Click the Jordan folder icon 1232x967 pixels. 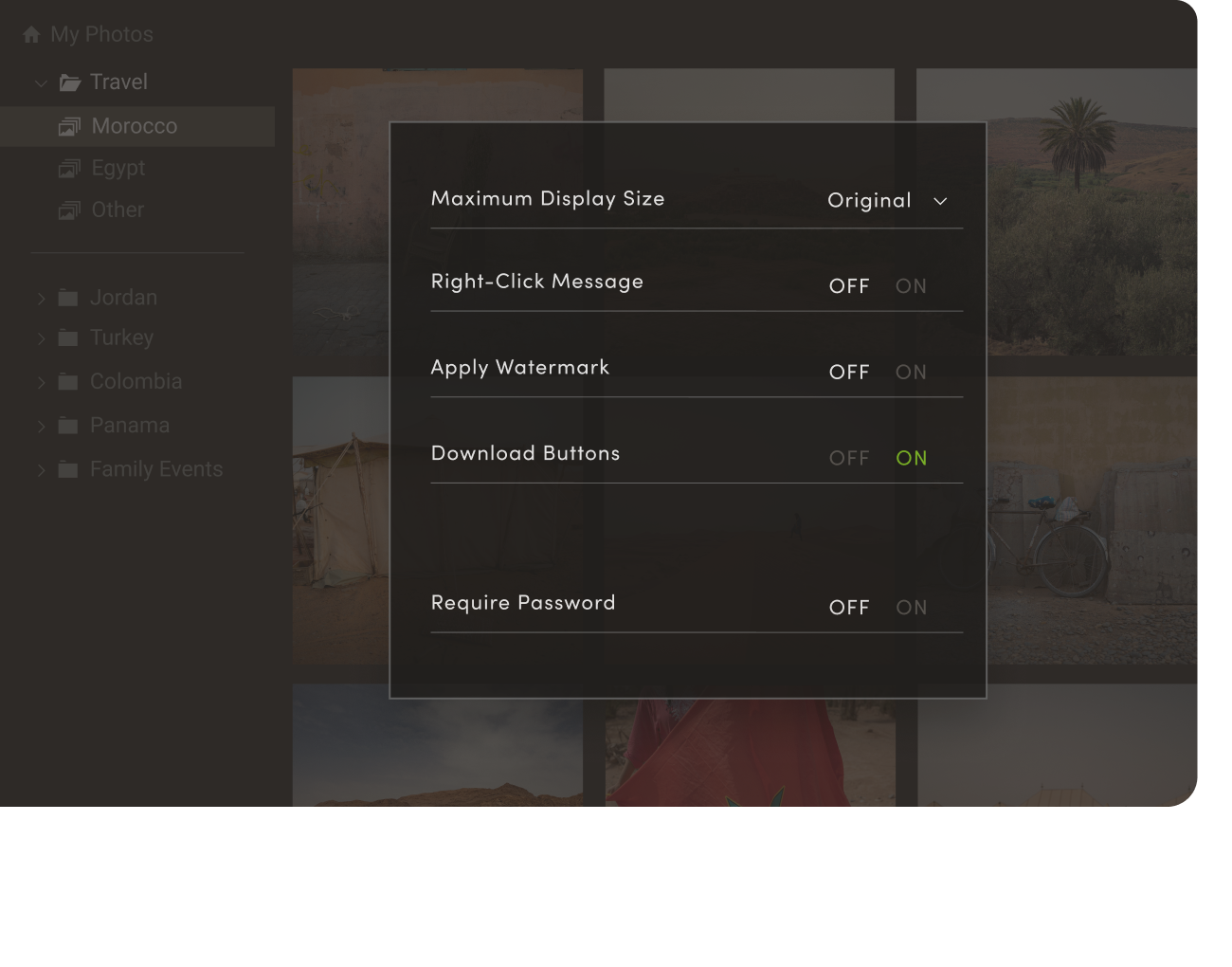coord(67,298)
